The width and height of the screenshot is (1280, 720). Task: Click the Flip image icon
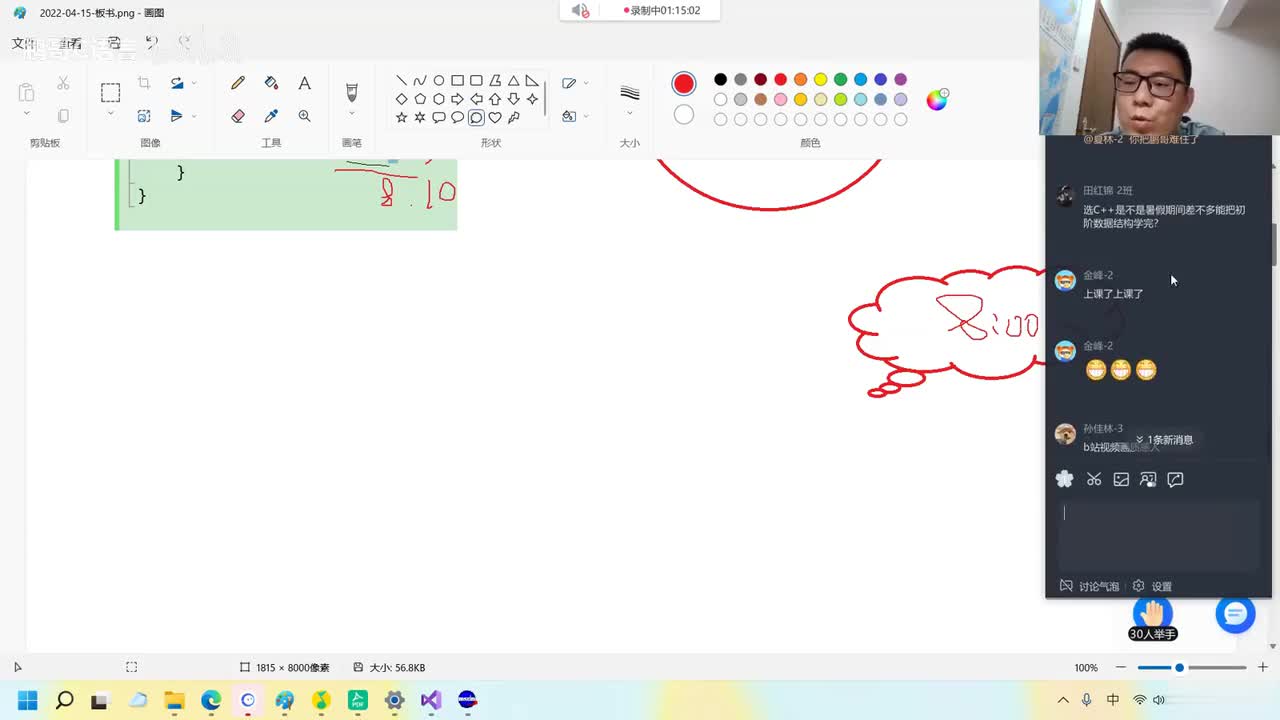click(x=176, y=116)
